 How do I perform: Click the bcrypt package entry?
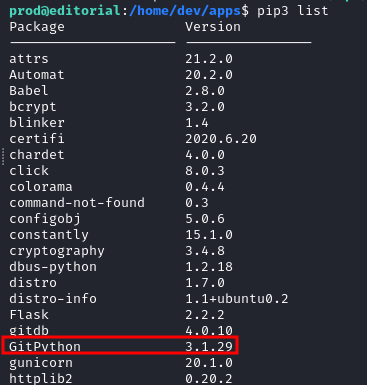coord(33,107)
